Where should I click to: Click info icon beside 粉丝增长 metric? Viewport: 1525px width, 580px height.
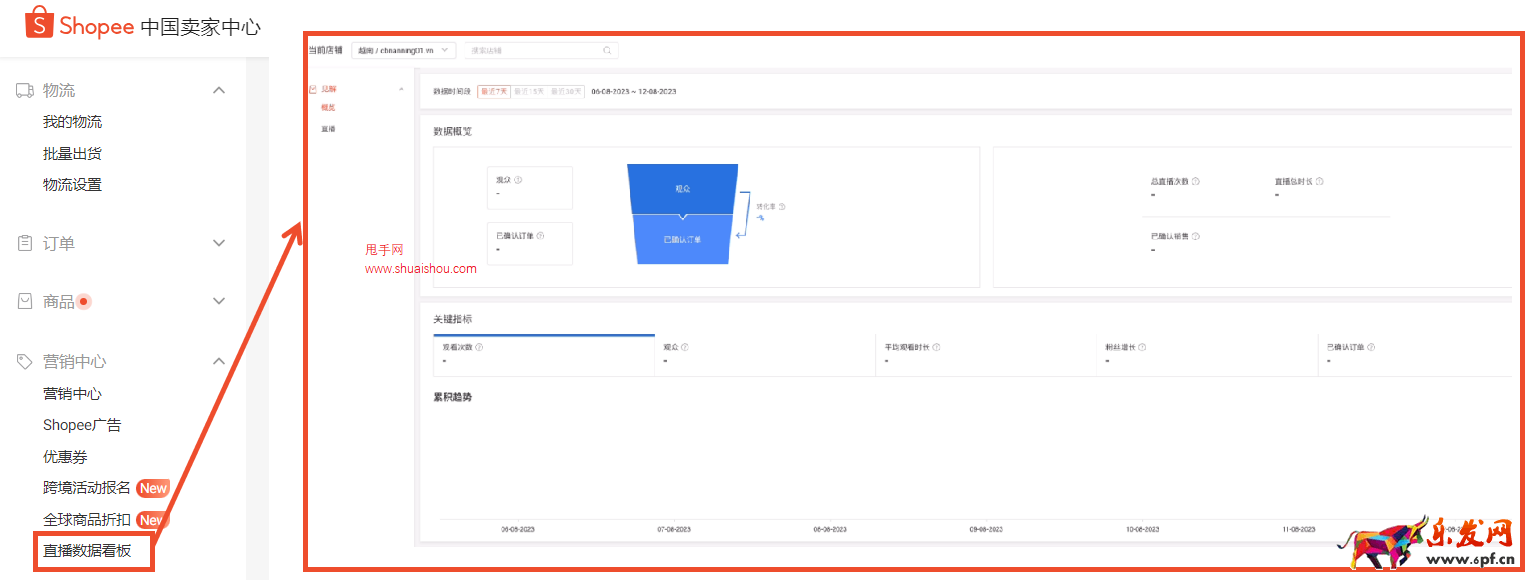[1142, 347]
